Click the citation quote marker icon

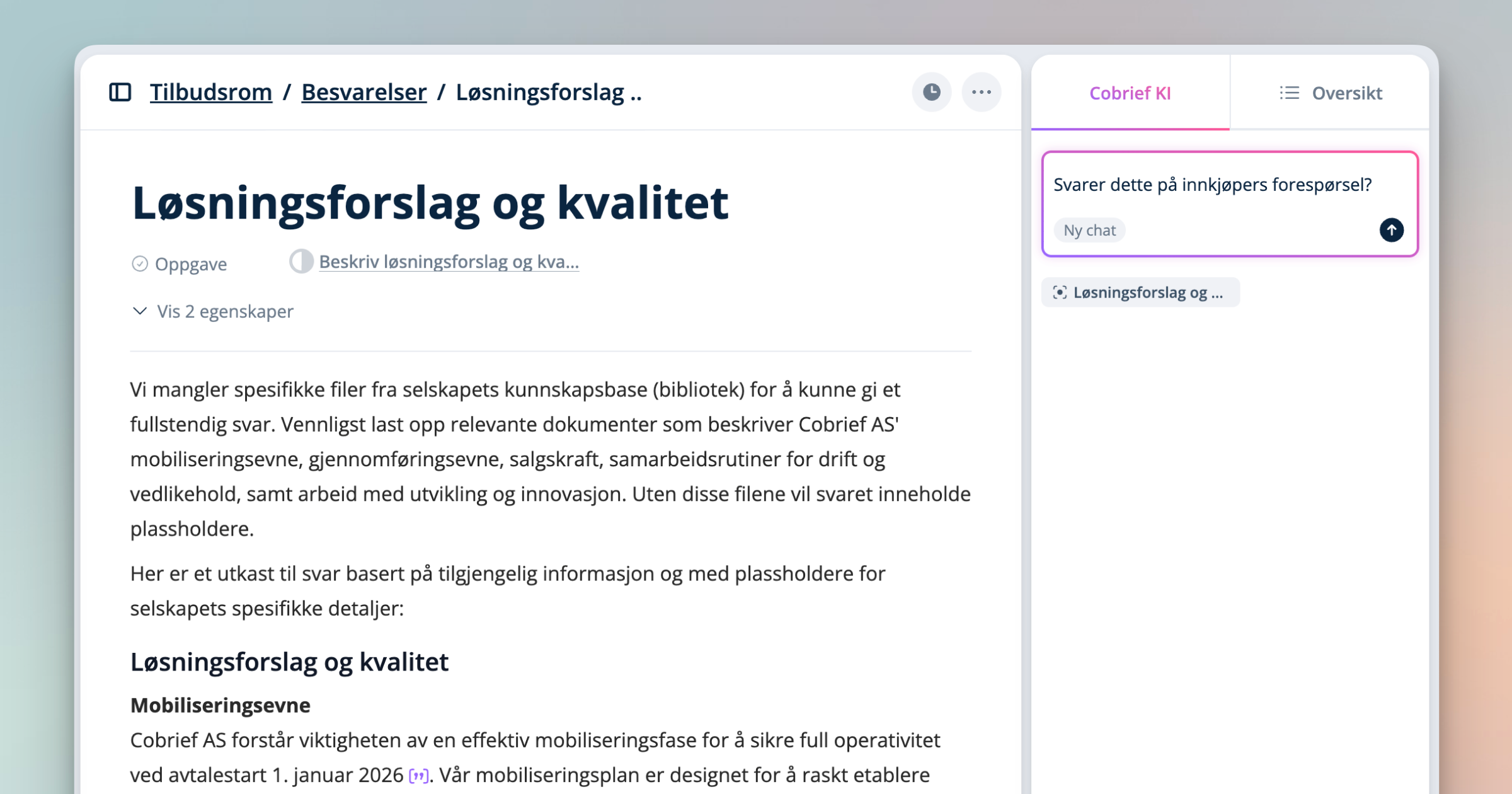(x=418, y=775)
